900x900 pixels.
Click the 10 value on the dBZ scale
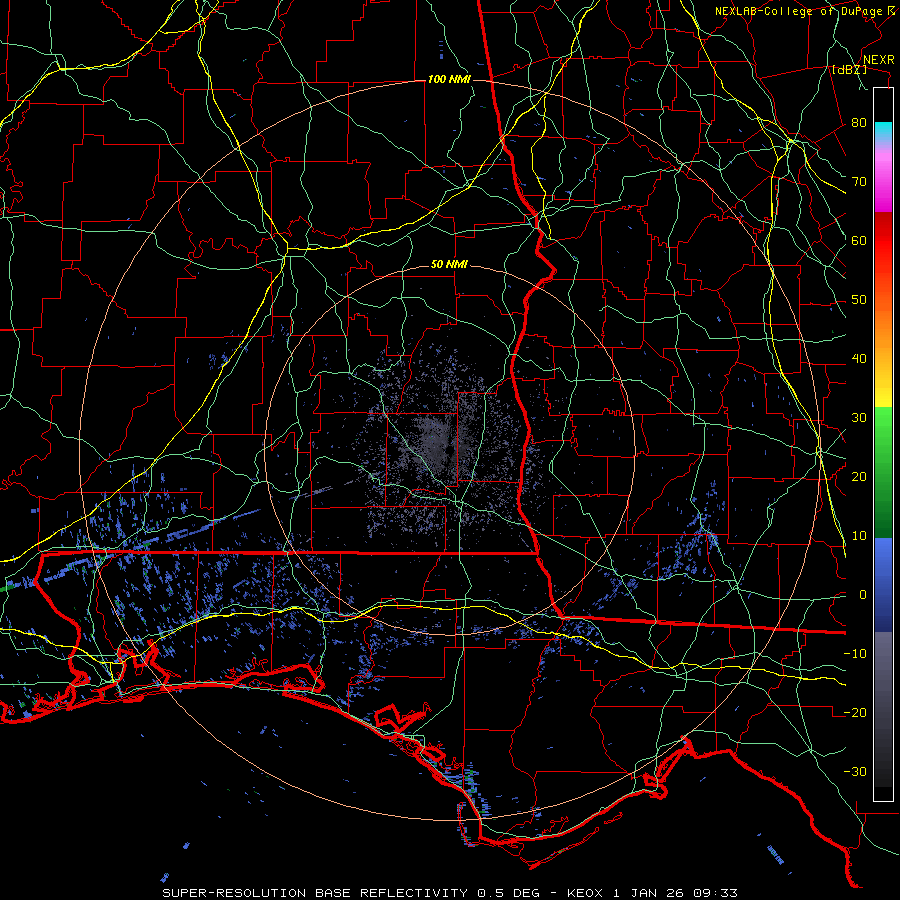[x=859, y=536]
